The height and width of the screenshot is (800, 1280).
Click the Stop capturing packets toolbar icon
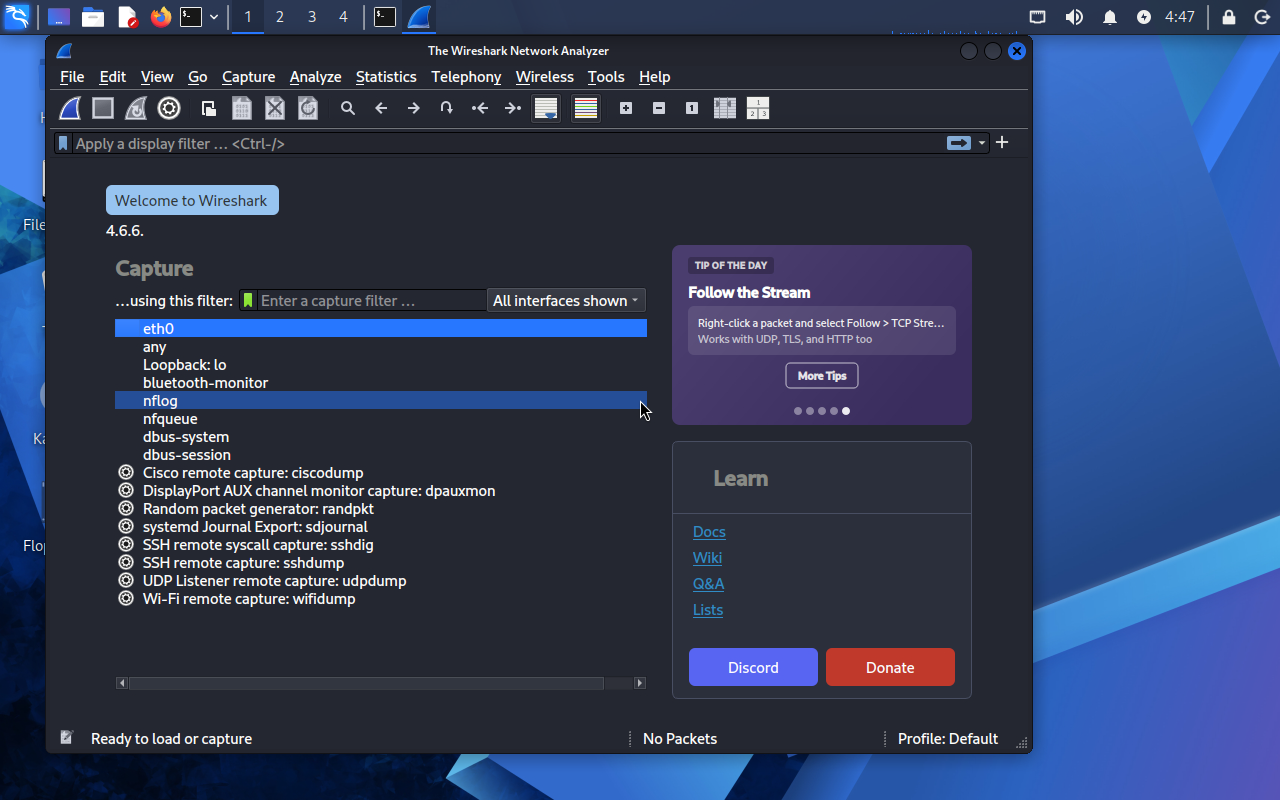pos(103,108)
